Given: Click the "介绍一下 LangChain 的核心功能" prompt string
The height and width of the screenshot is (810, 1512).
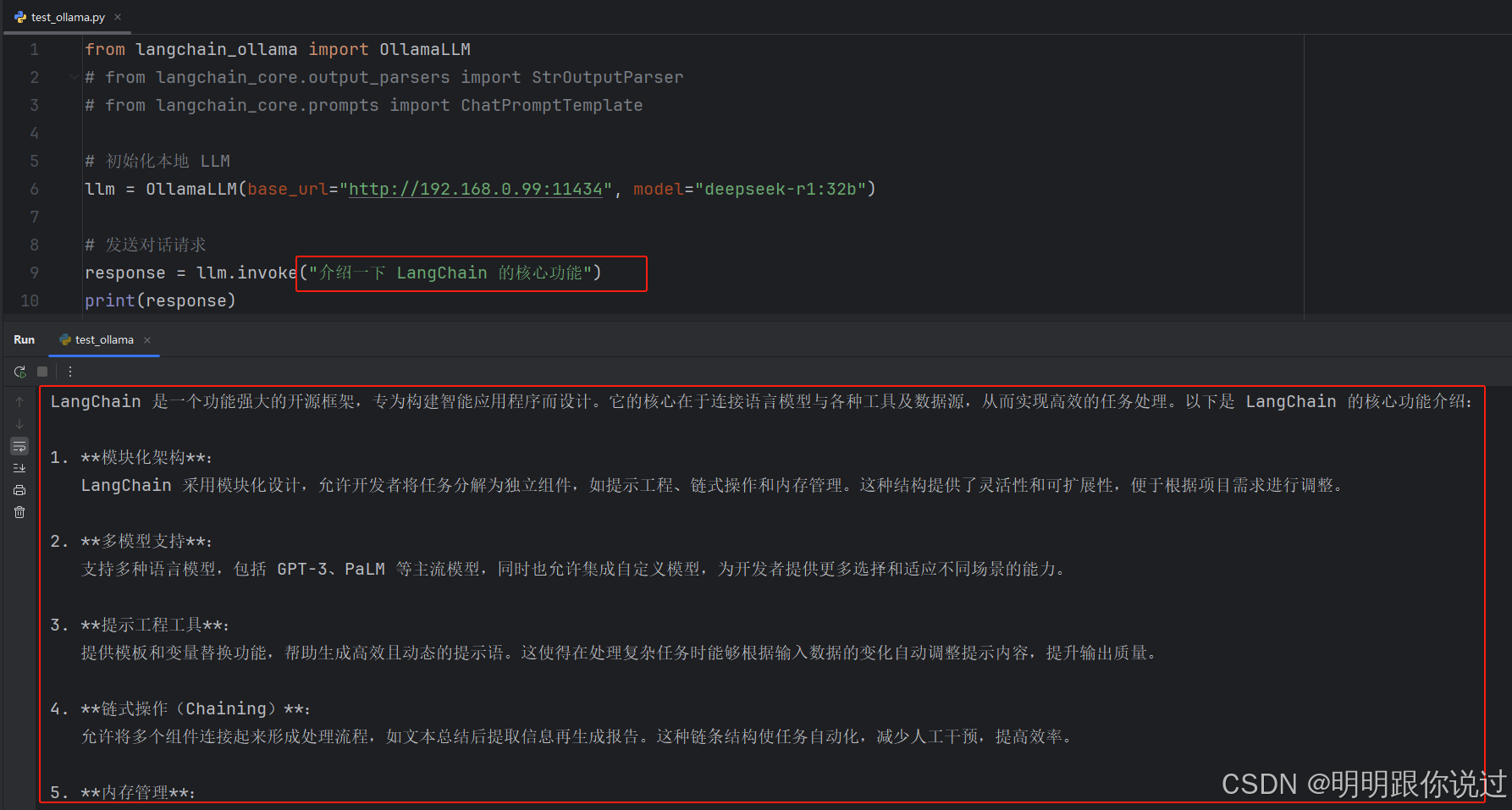Looking at the screenshot, I should tap(450, 273).
